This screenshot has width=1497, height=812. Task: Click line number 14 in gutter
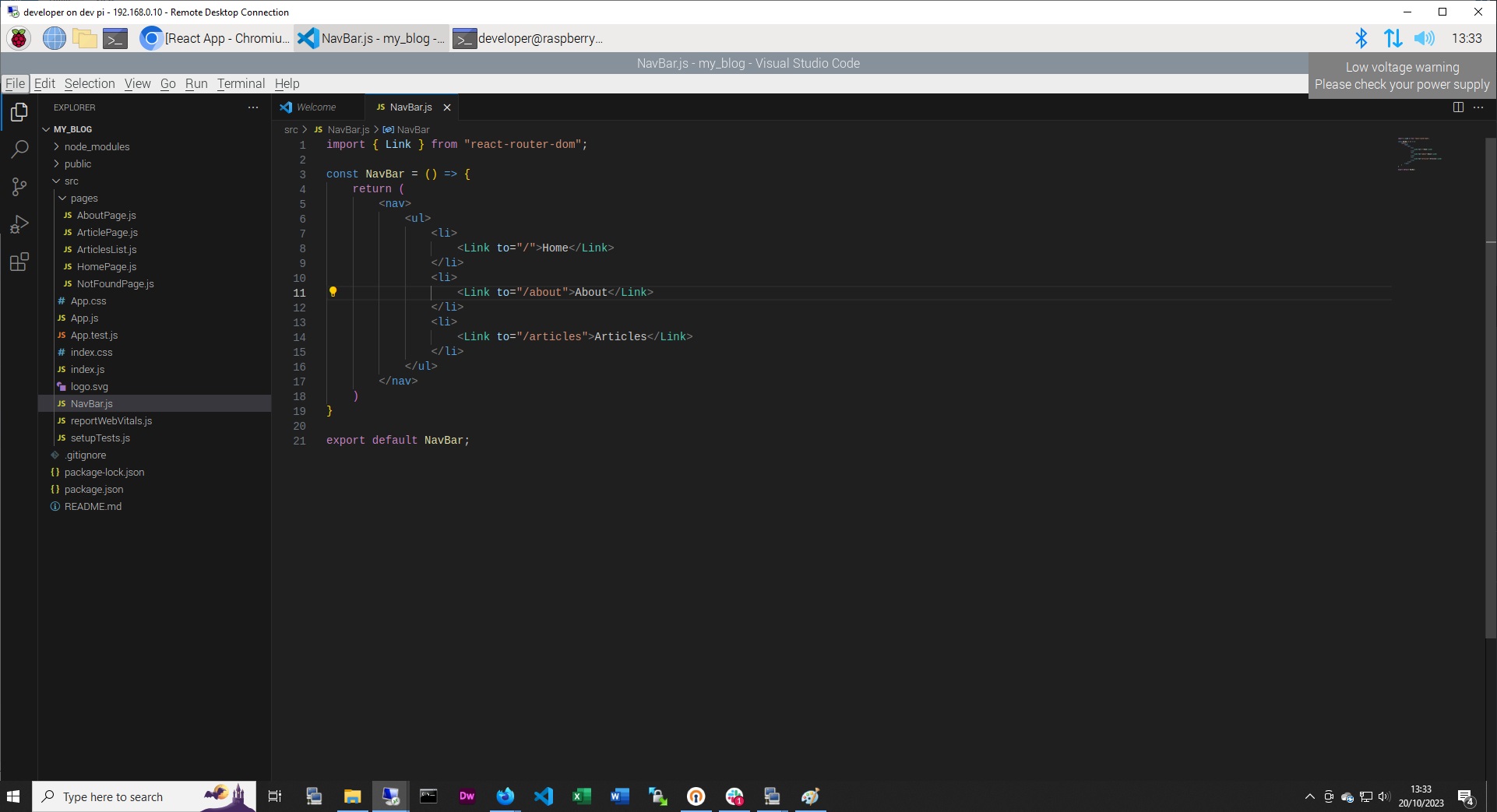click(x=299, y=337)
